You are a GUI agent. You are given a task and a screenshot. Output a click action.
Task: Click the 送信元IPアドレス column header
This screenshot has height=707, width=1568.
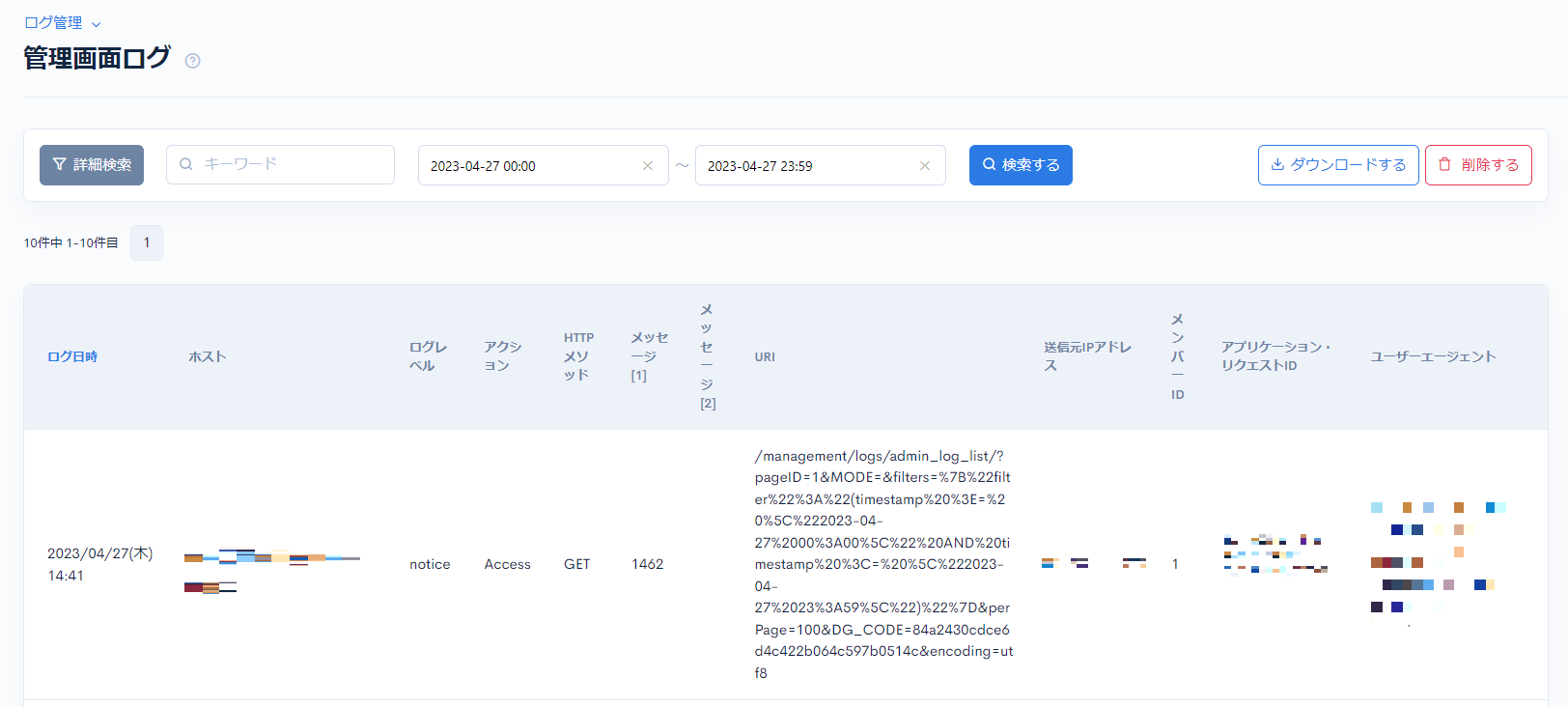click(1087, 356)
